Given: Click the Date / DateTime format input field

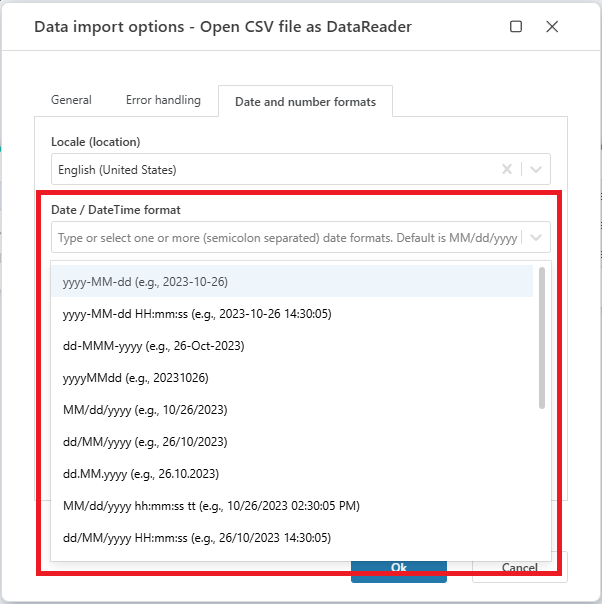Looking at the screenshot, I should click(x=287, y=237).
